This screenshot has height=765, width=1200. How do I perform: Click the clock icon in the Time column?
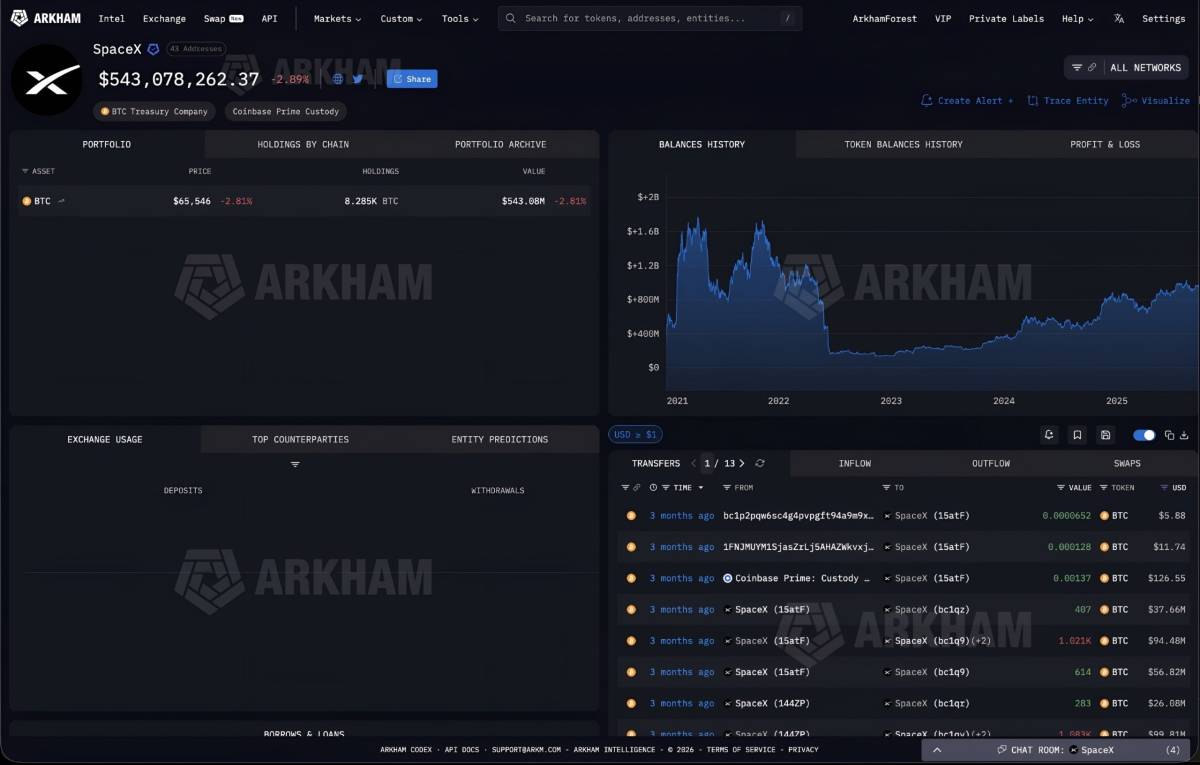tap(654, 488)
